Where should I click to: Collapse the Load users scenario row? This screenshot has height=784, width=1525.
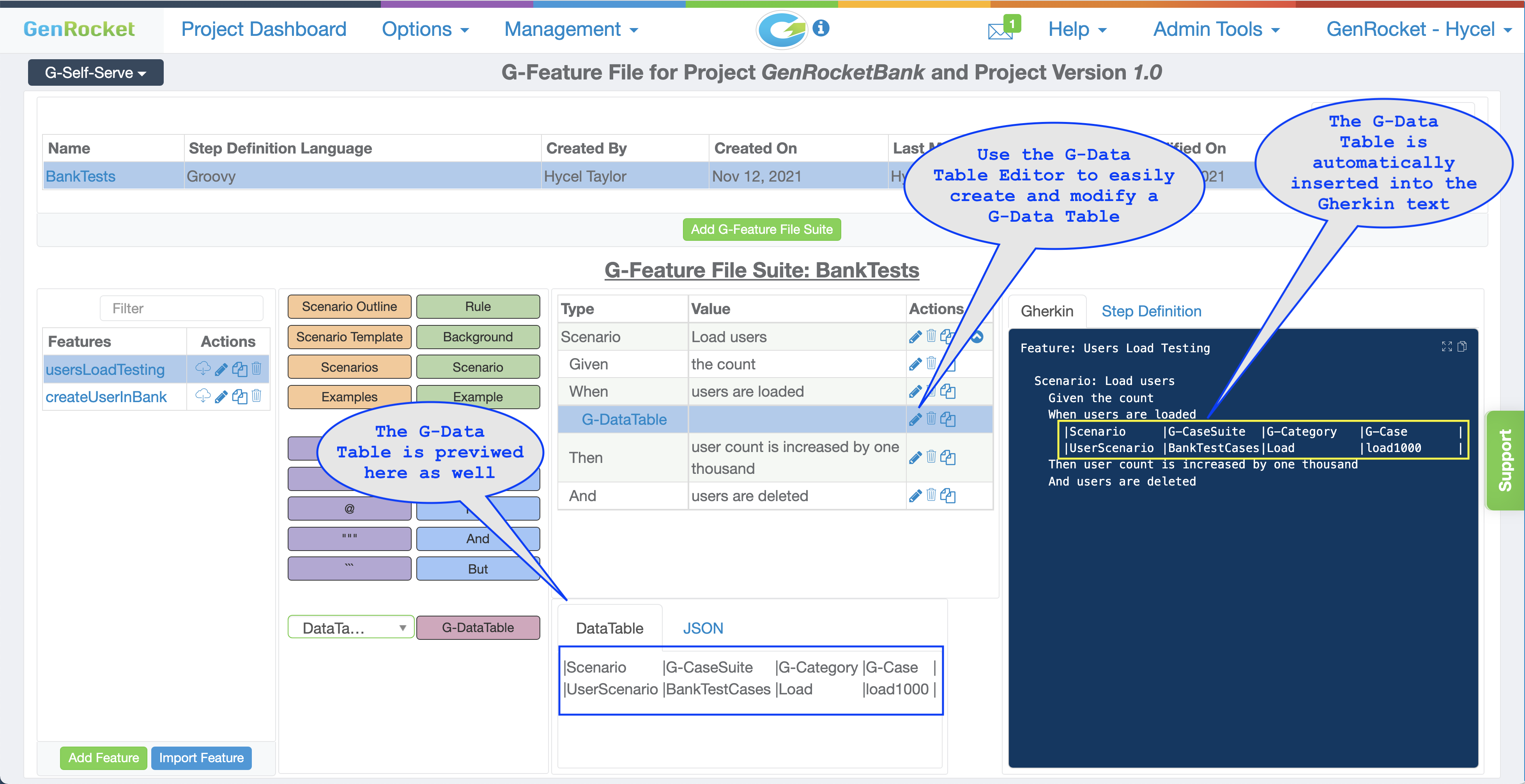click(977, 337)
